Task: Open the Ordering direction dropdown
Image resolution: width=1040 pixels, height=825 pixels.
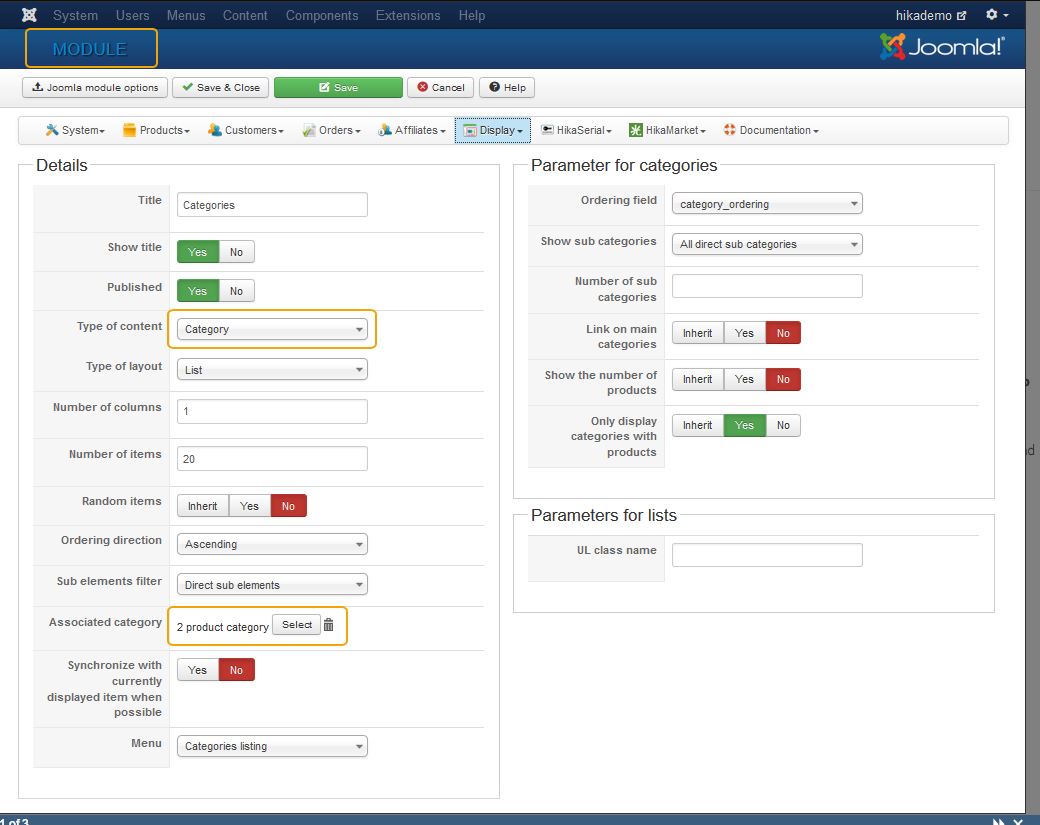Action: tap(272, 544)
